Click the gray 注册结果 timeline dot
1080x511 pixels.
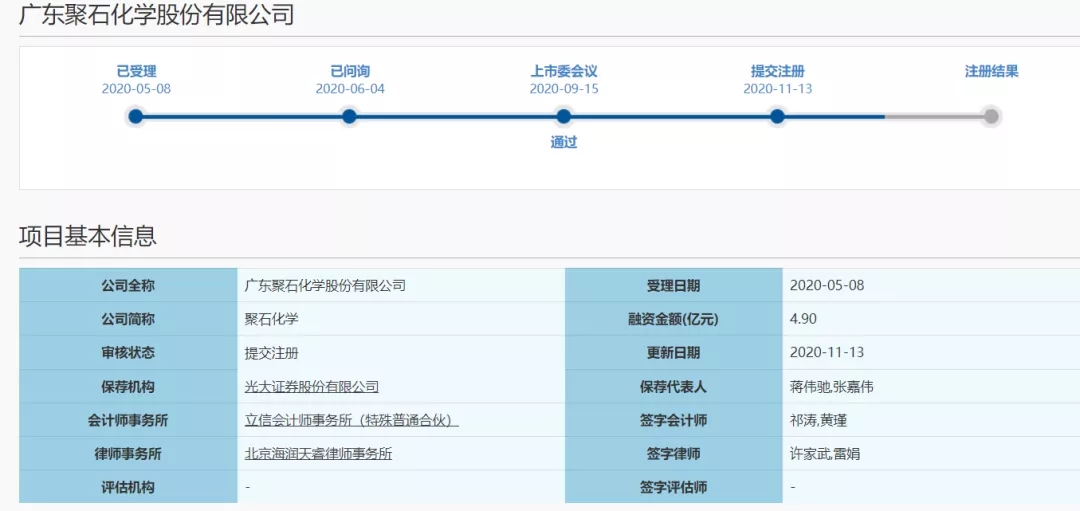pos(991,117)
